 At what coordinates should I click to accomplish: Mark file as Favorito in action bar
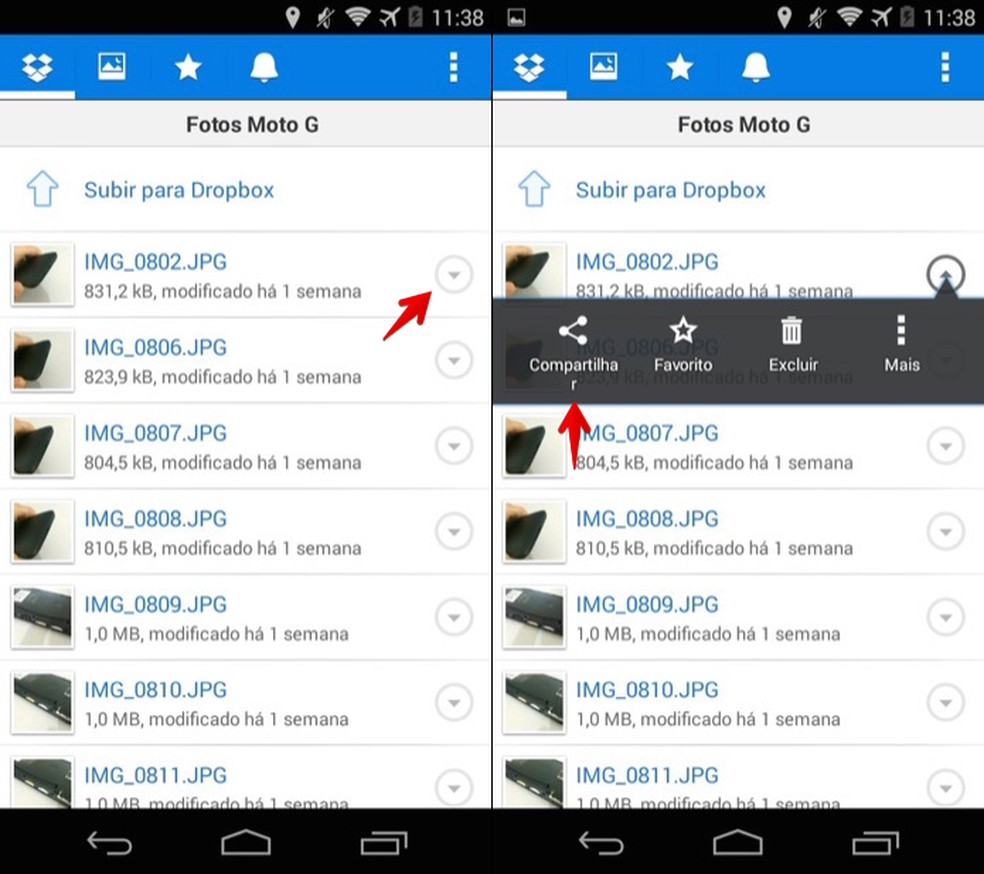tap(683, 345)
